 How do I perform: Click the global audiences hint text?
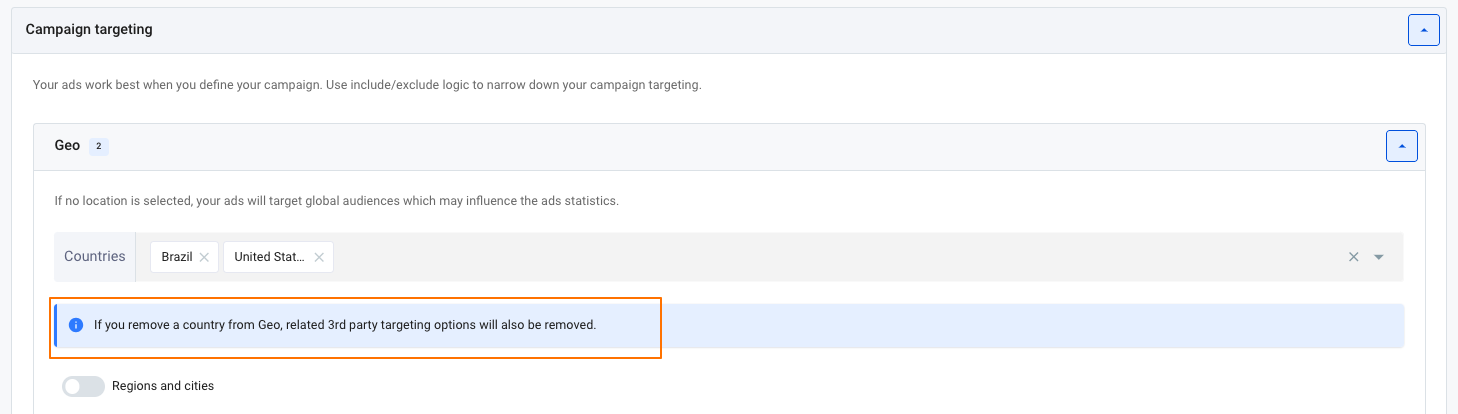[336, 200]
